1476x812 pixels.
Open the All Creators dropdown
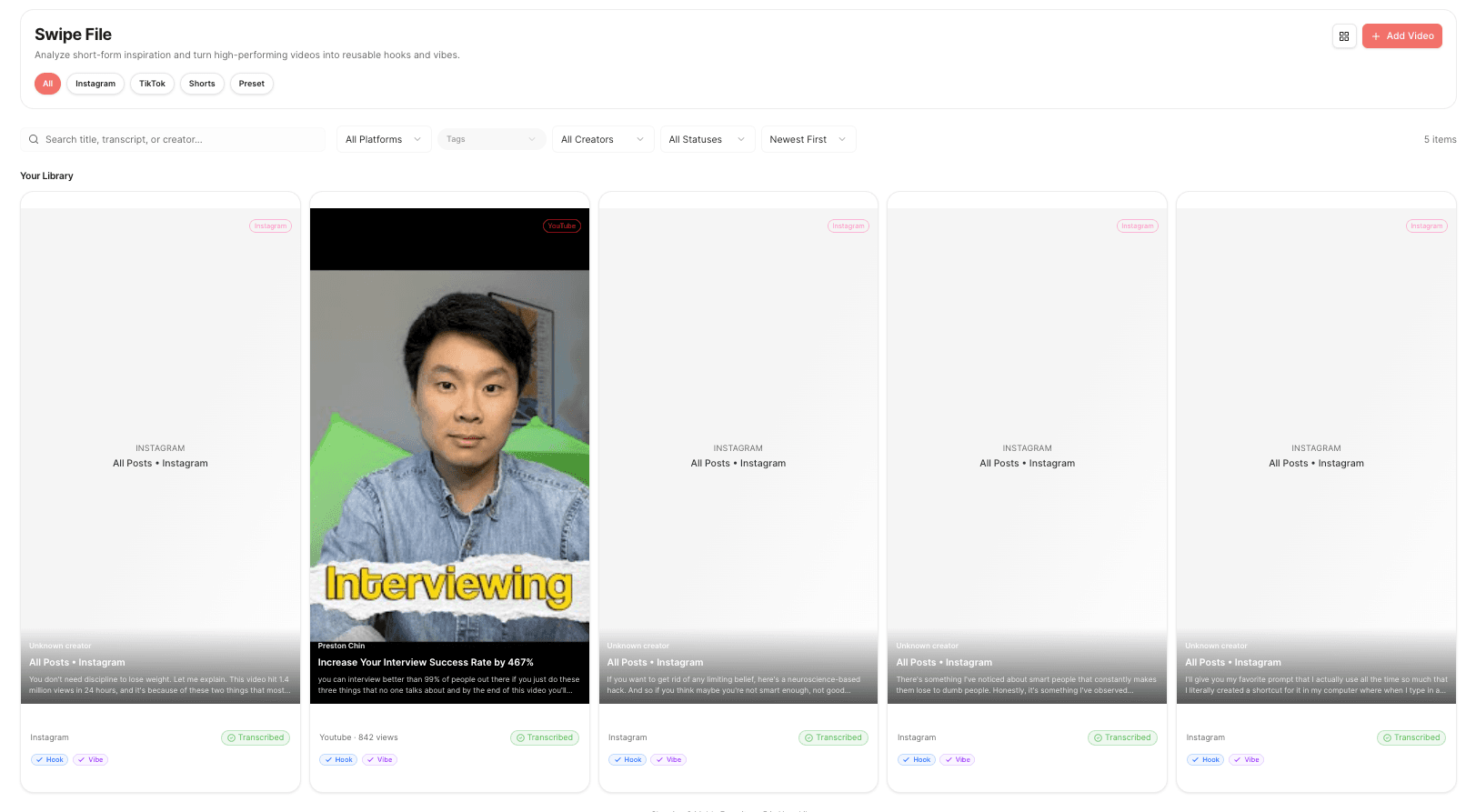tap(603, 139)
